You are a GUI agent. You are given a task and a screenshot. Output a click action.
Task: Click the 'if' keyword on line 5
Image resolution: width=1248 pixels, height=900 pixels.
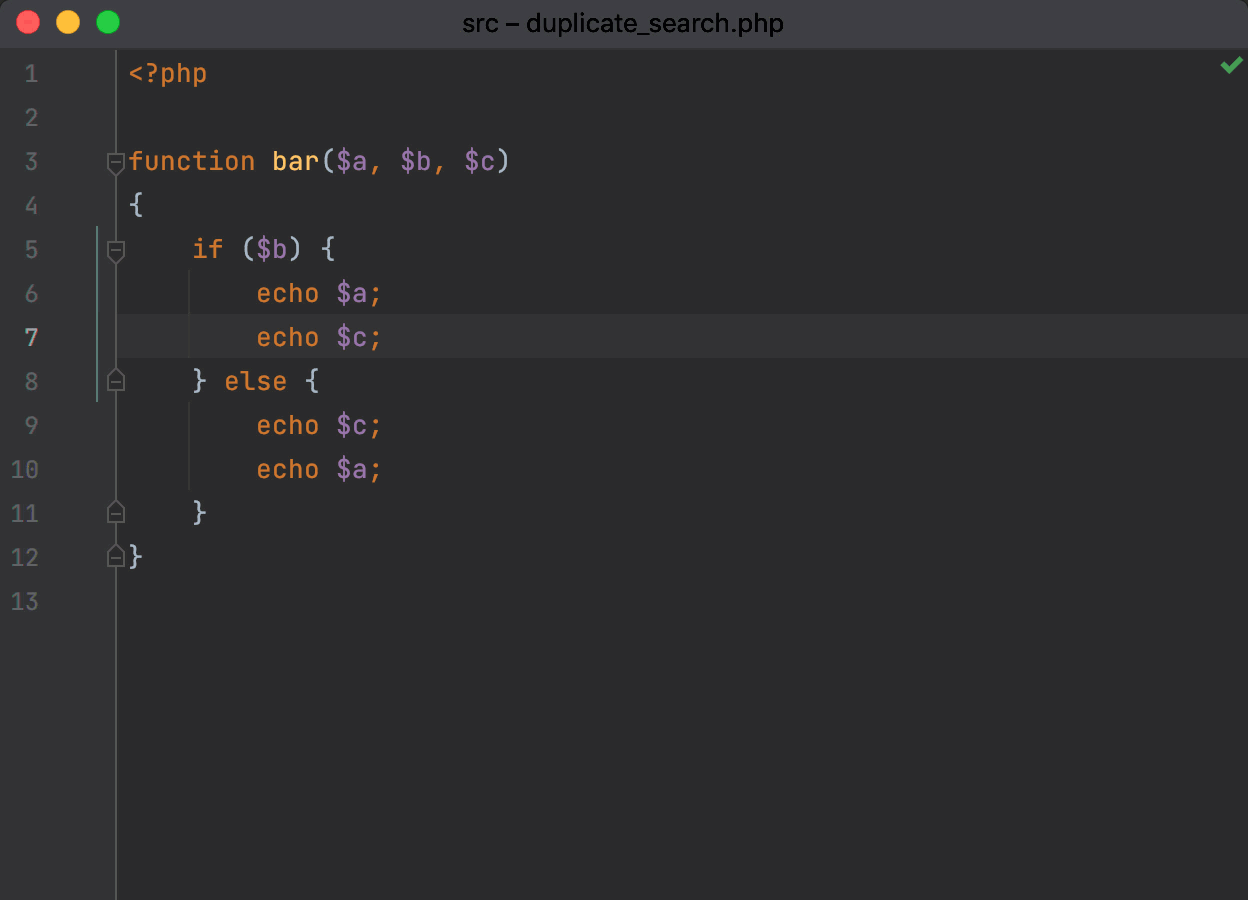[208, 250]
